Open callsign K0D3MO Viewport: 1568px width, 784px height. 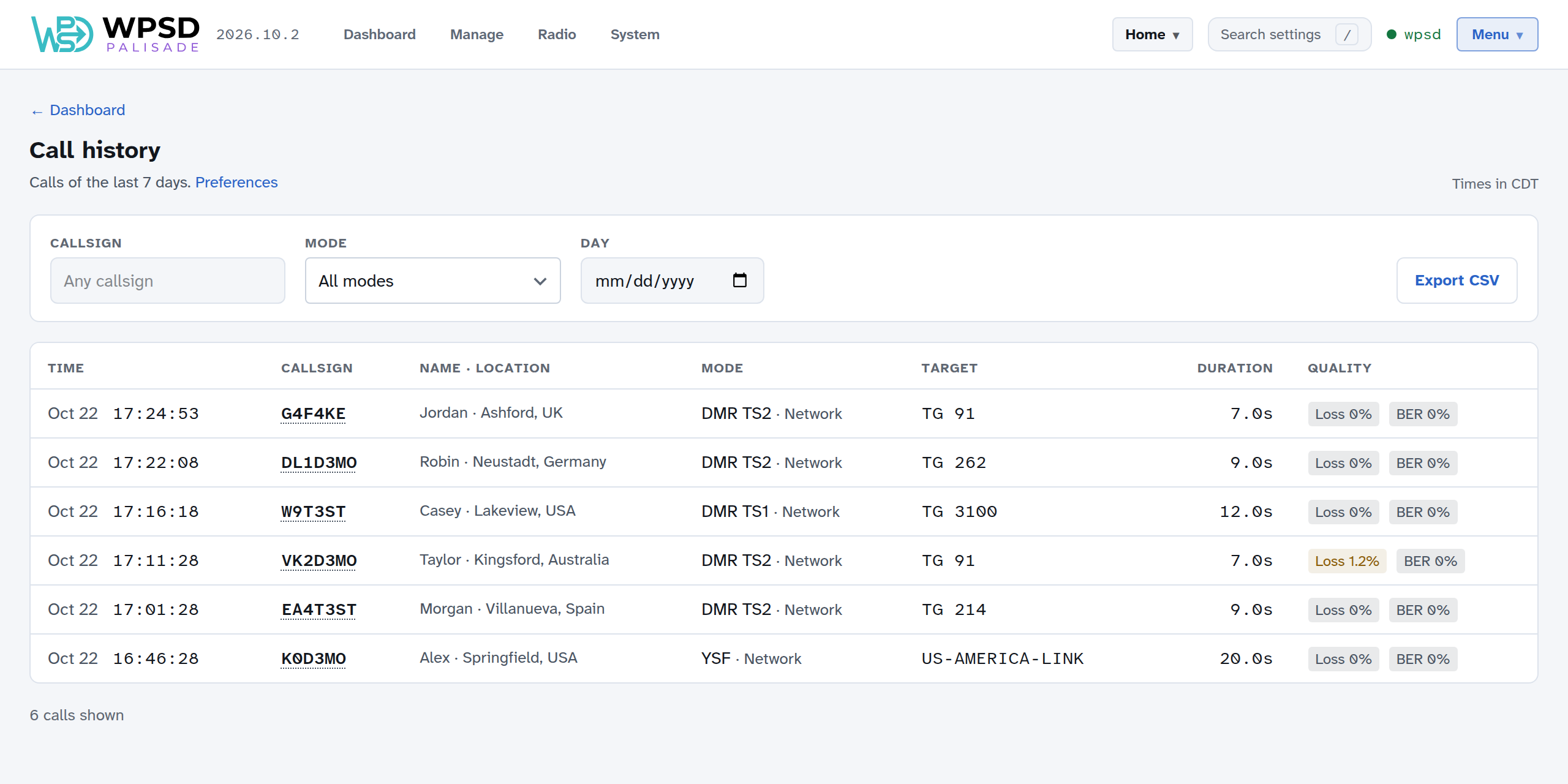[313, 658]
